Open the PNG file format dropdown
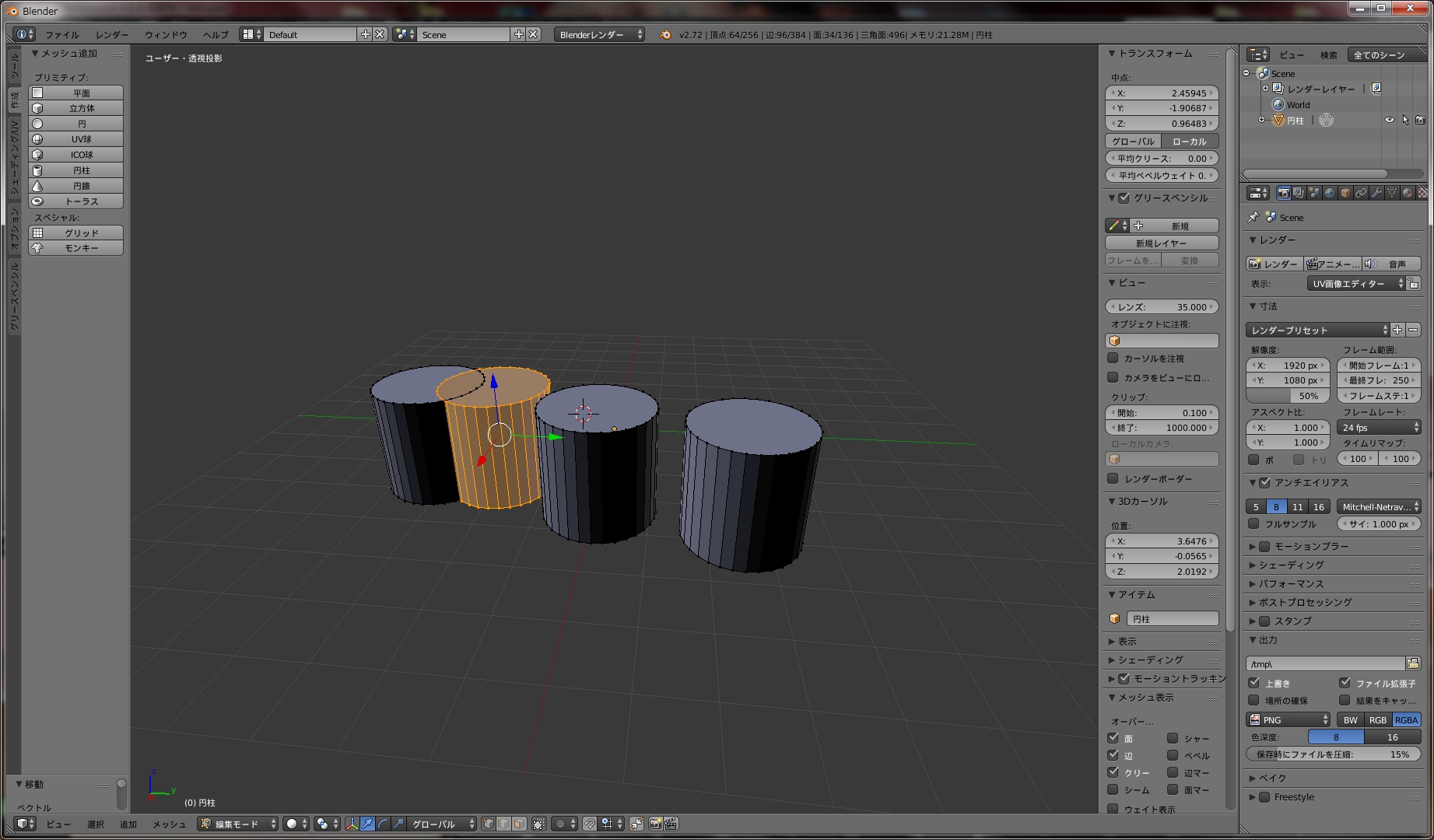This screenshot has width=1434, height=840. [x=1288, y=719]
